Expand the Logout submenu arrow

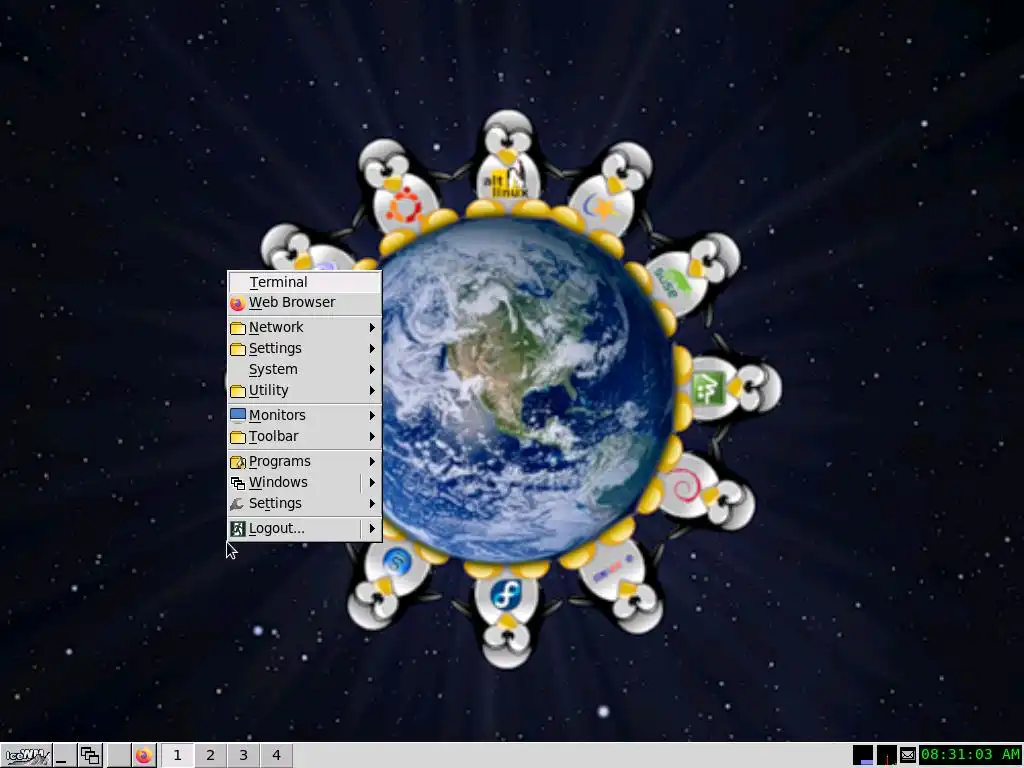[372, 528]
